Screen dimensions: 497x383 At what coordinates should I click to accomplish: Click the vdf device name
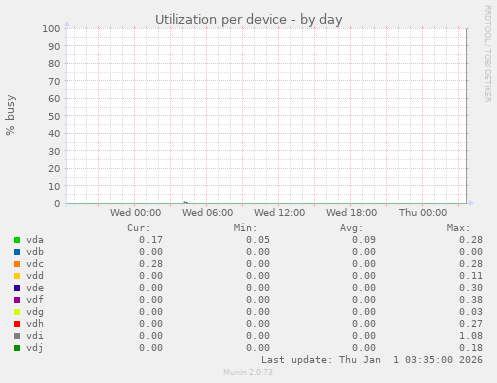point(35,300)
